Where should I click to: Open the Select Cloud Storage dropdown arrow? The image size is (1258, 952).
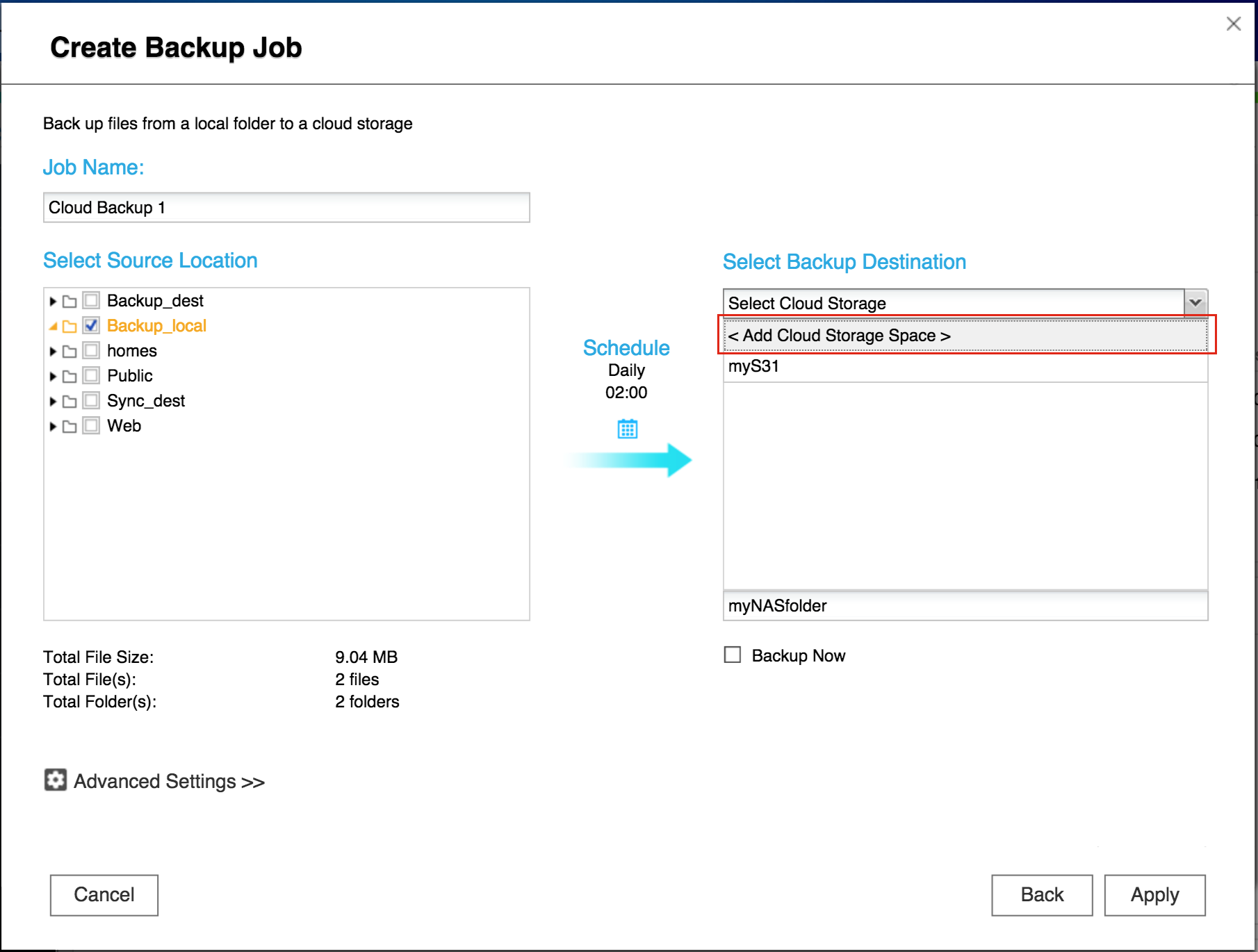click(1195, 303)
